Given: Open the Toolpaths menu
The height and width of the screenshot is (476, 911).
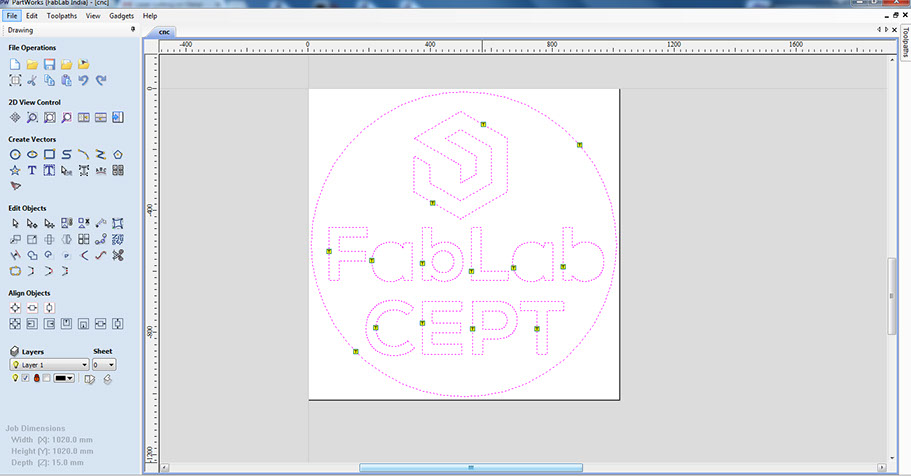Looking at the screenshot, I should pos(62,16).
